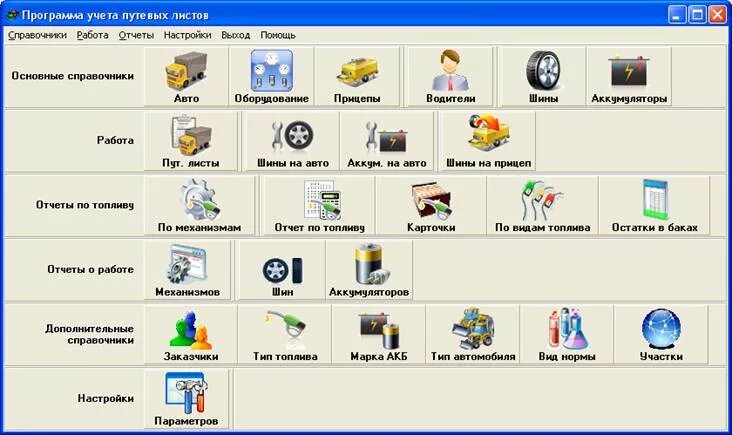Click the Выход menu item
732x435 pixels.
[x=236, y=35]
